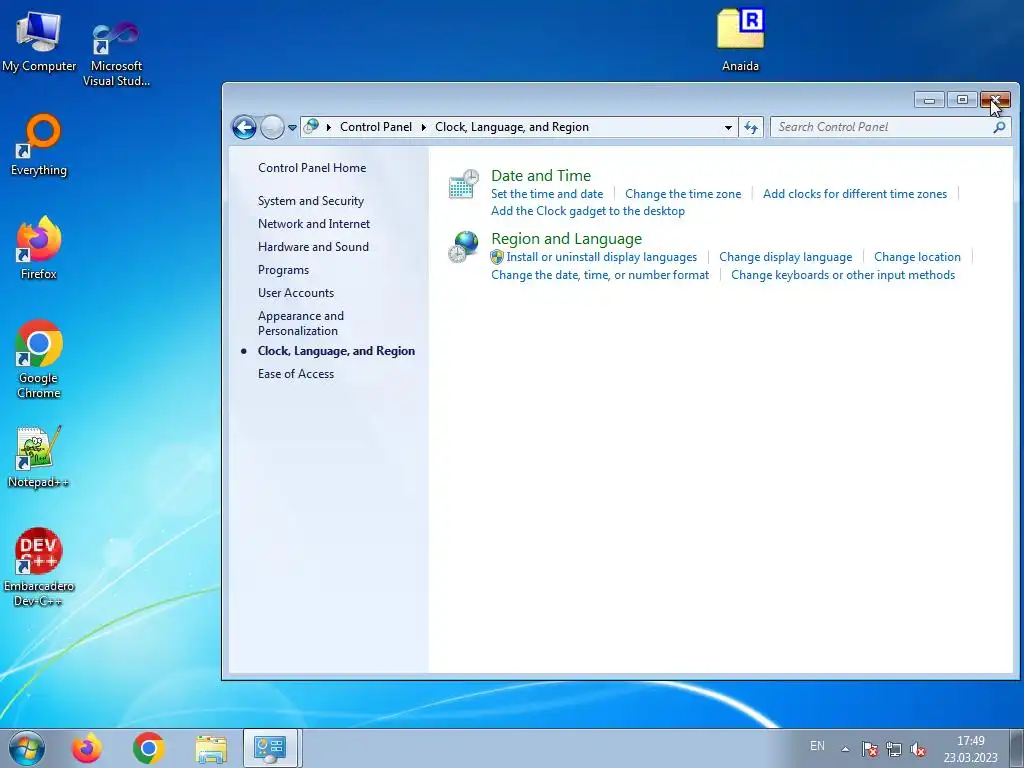
Task: Select My Computer desktop icon
Action: click(x=39, y=42)
